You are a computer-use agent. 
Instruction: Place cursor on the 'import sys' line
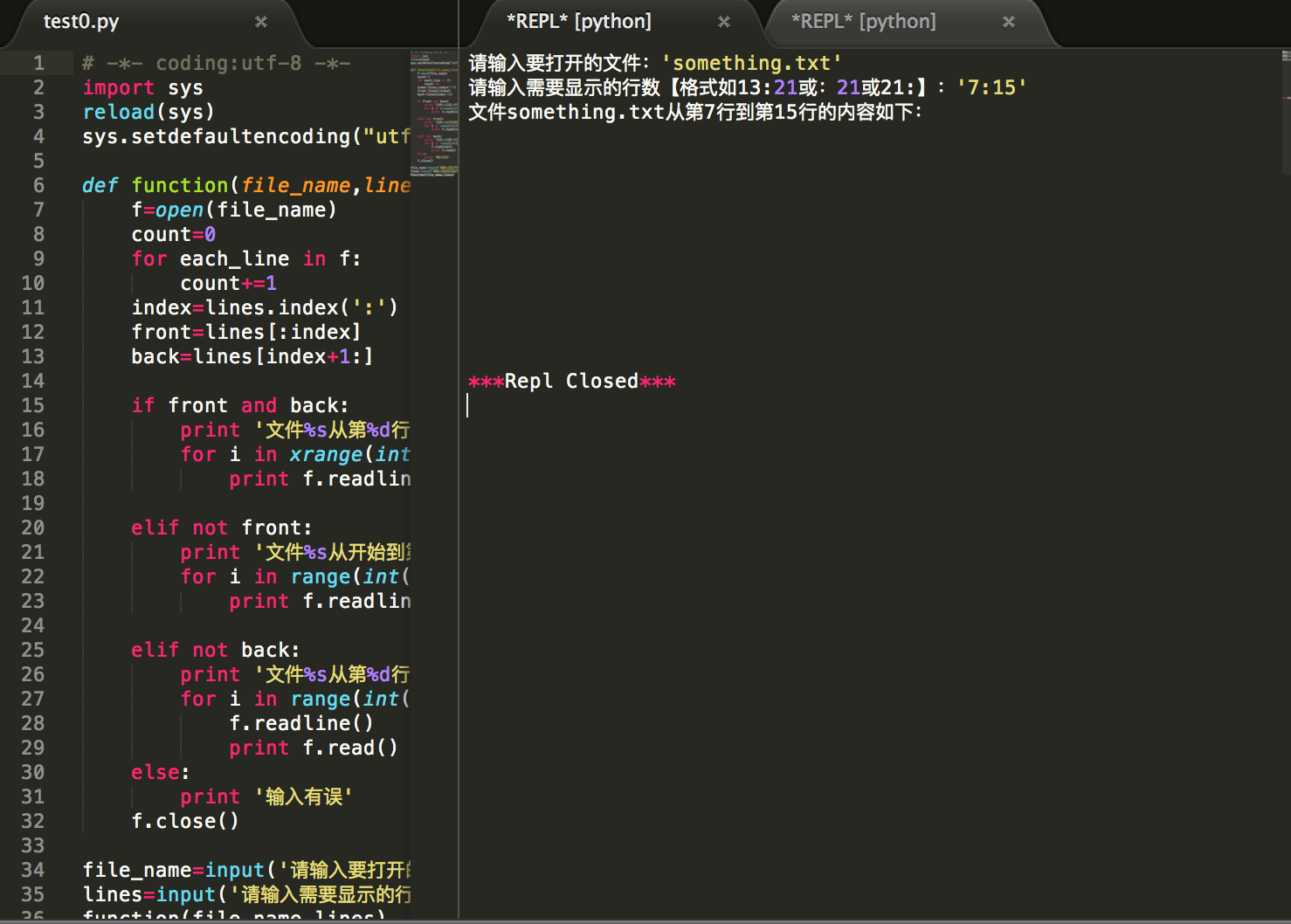pos(142,87)
